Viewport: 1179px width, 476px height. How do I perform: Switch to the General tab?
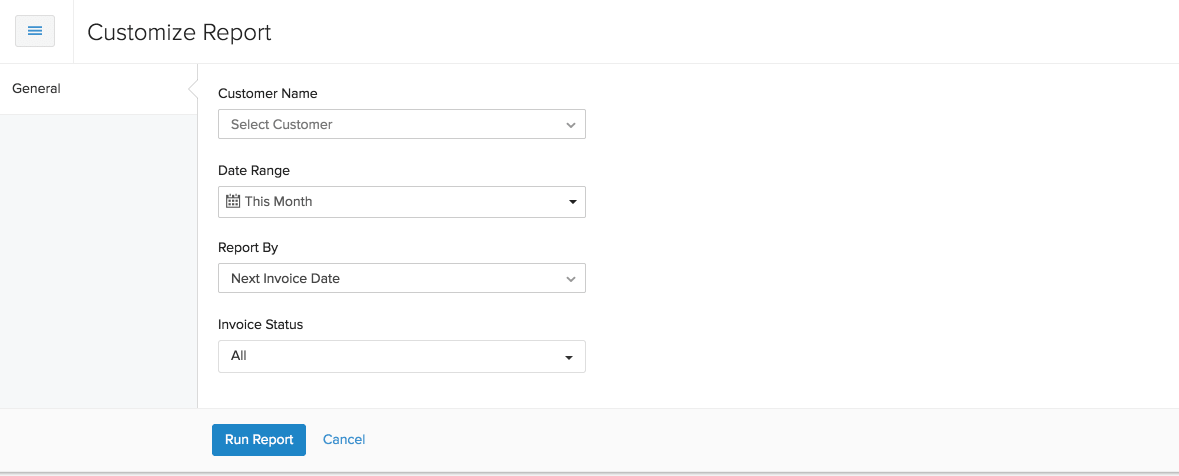(x=37, y=89)
